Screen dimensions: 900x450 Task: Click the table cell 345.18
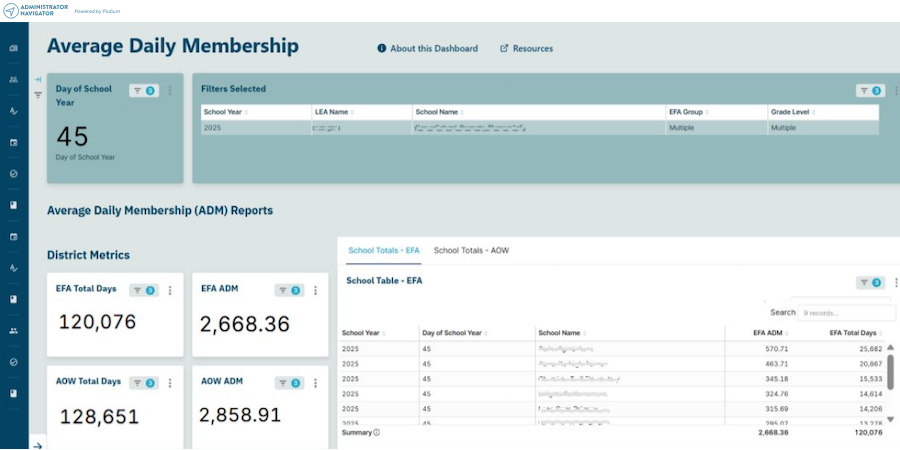[x=777, y=379]
